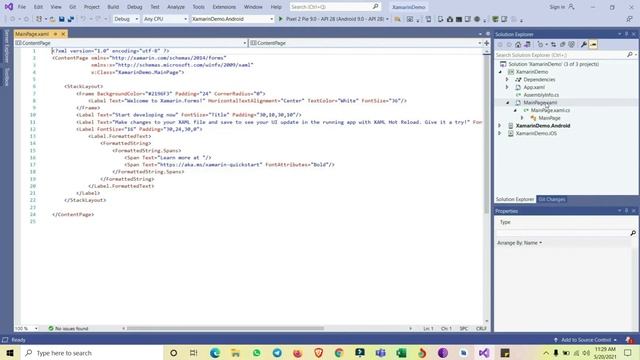This screenshot has width=640, height=360.
Task: Click the Type here to search taskbar box
Action: click(93, 353)
